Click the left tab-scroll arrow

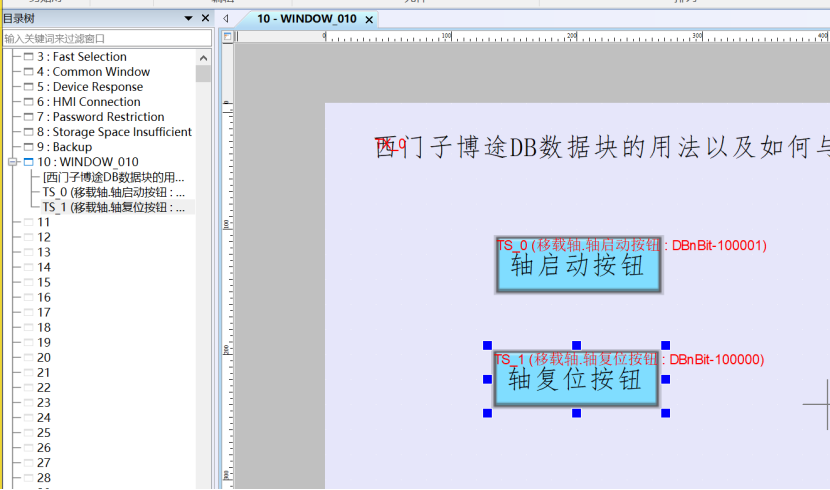[x=226, y=19]
